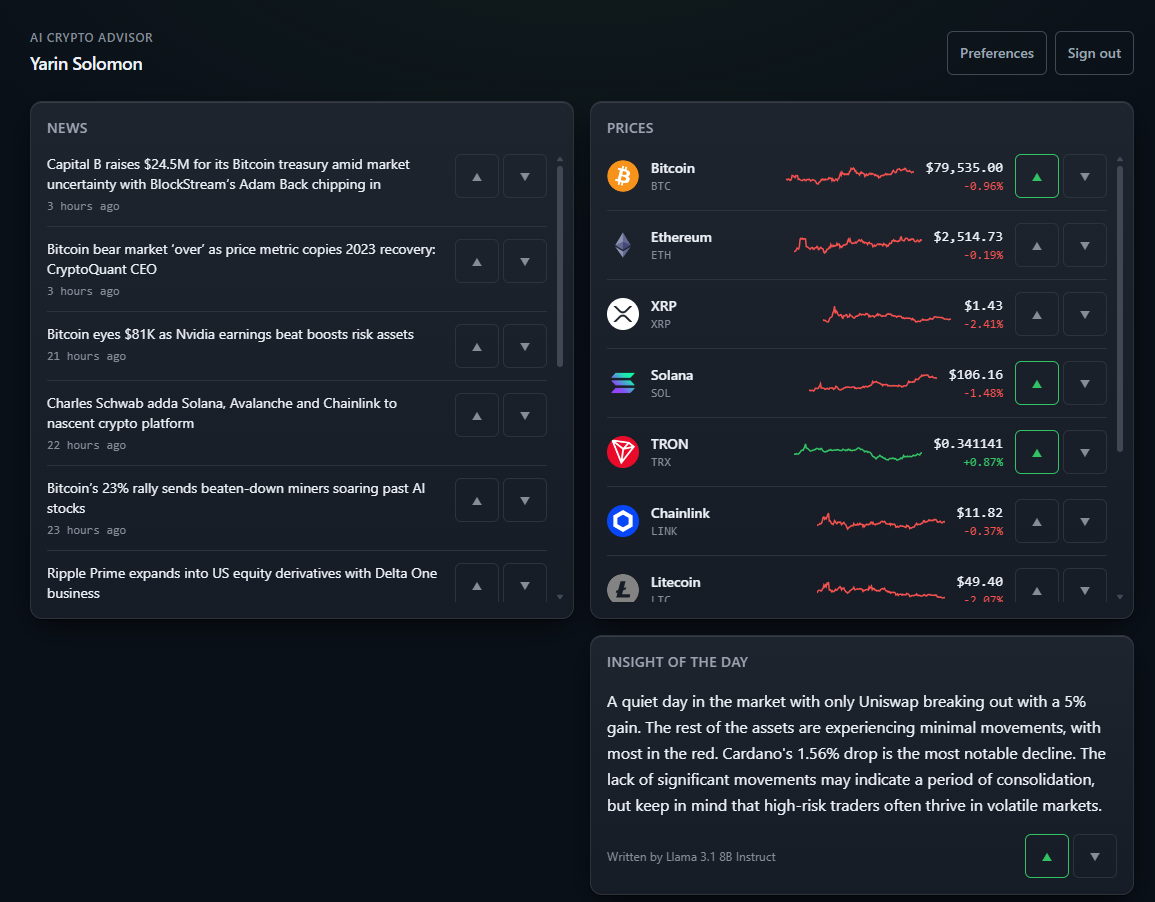Open the Preferences page
The height and width of the screenshot is (902, 1155).
[997, 53]
